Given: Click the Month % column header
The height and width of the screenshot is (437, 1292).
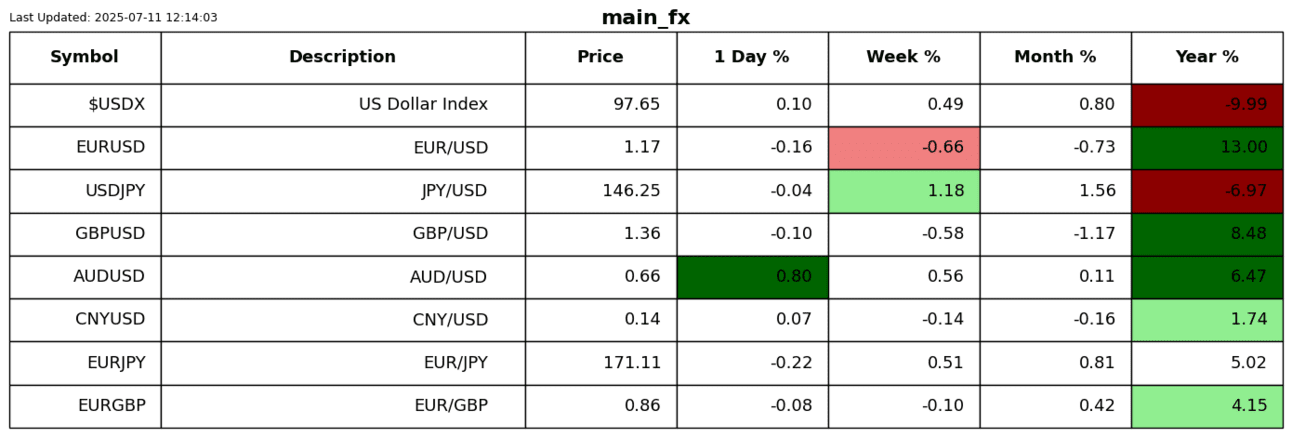Looking at the screenshot, I should (1055, 57).
